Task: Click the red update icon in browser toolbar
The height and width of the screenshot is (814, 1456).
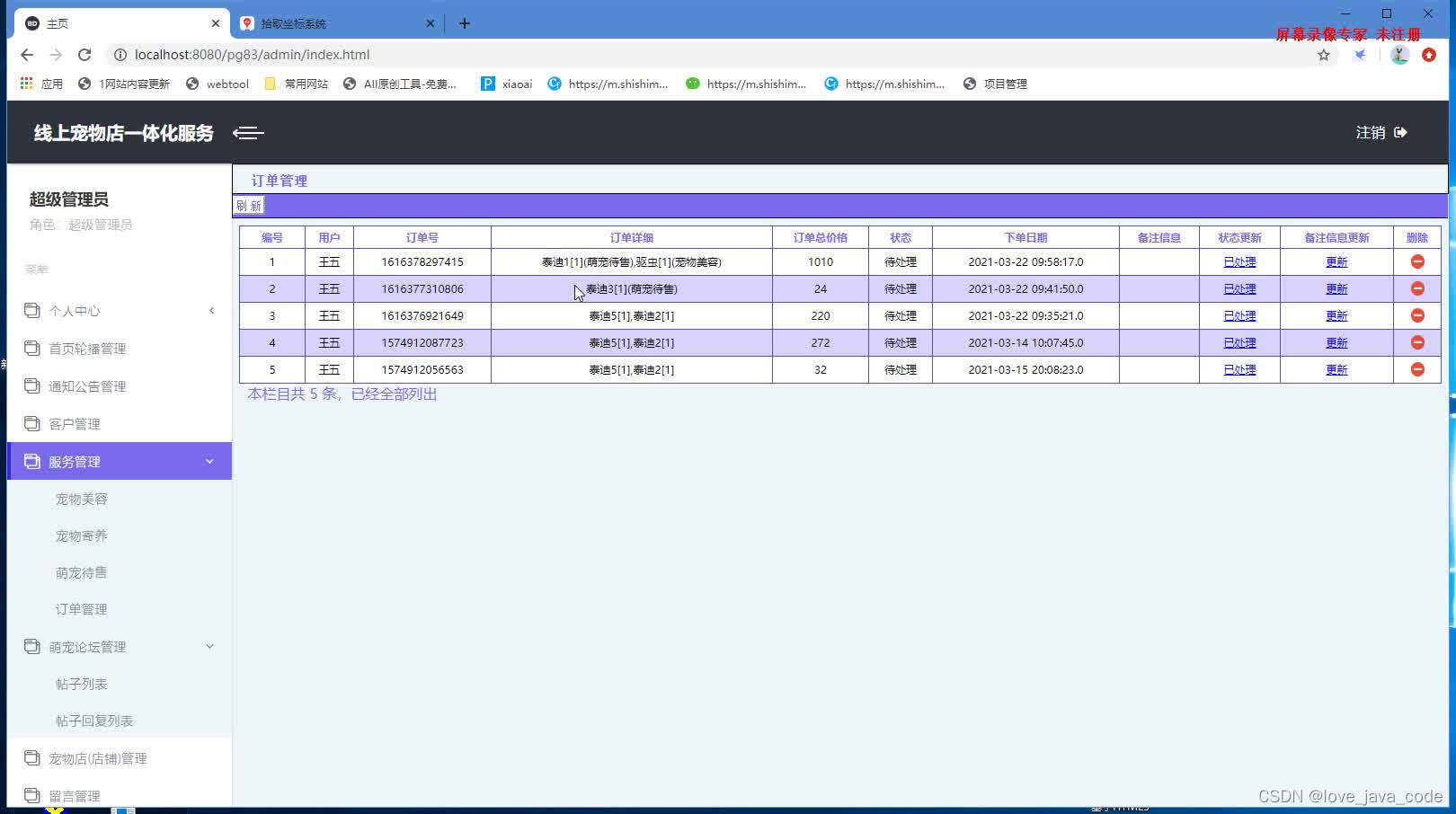Action: click(1429, 55)
